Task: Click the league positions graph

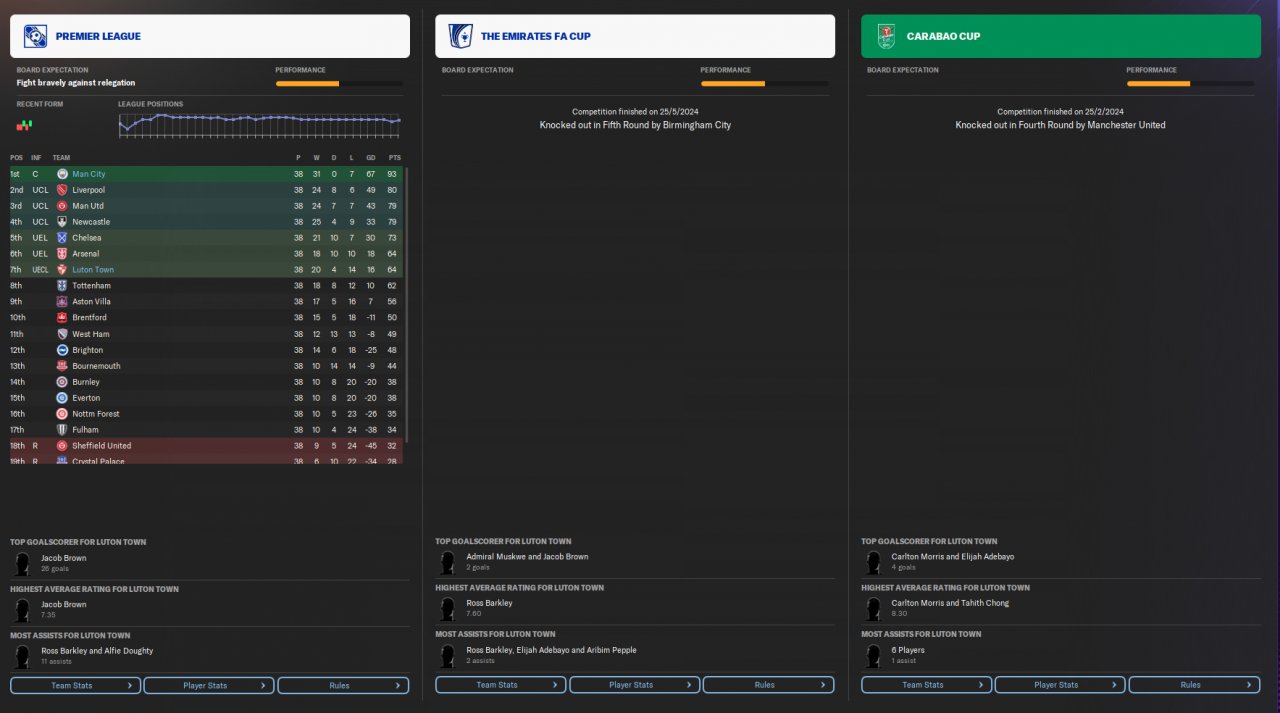Action: point(260,124)
